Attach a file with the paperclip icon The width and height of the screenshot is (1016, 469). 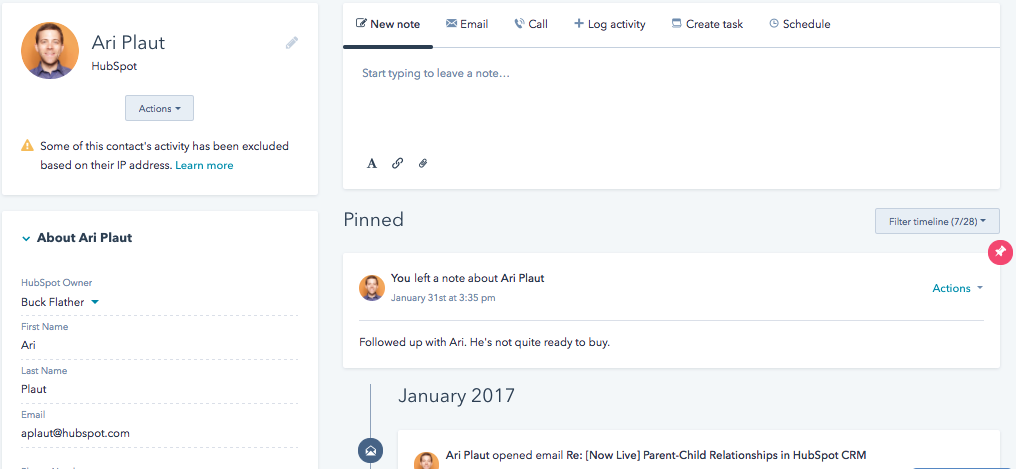[x=422, y=163]
